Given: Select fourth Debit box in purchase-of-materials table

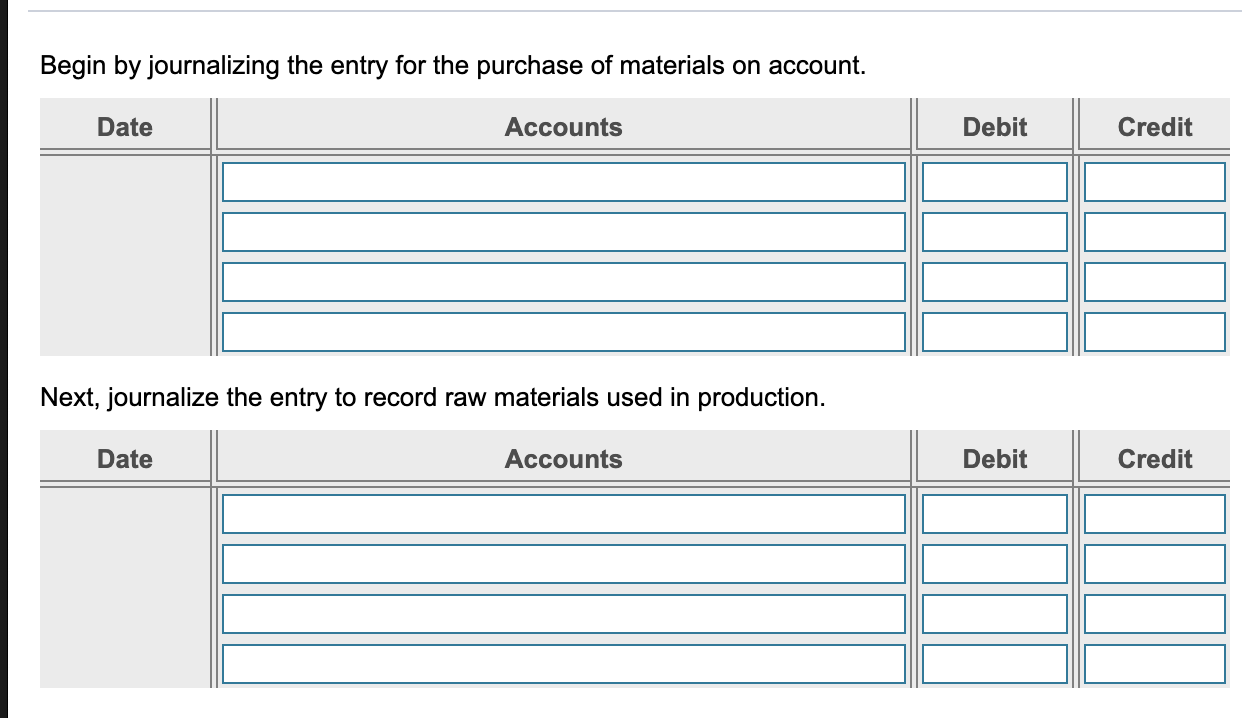Looking at the screenshot, I should [995, 331].
